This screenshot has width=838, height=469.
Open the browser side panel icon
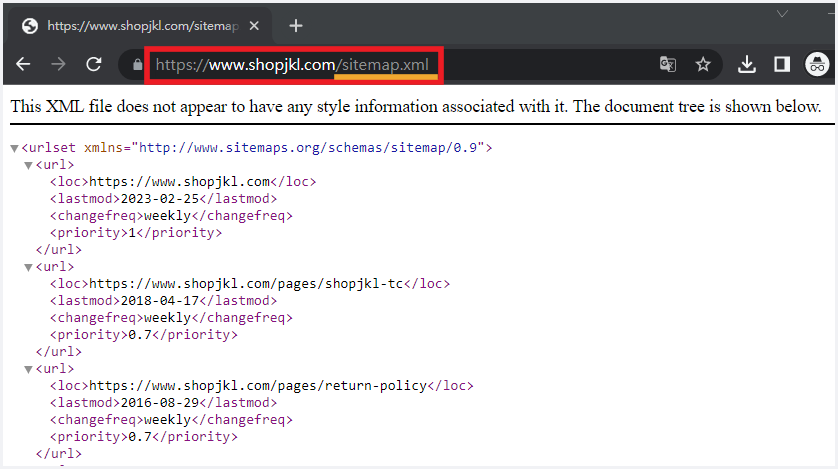pyautogui.click(x=782, y=65)
